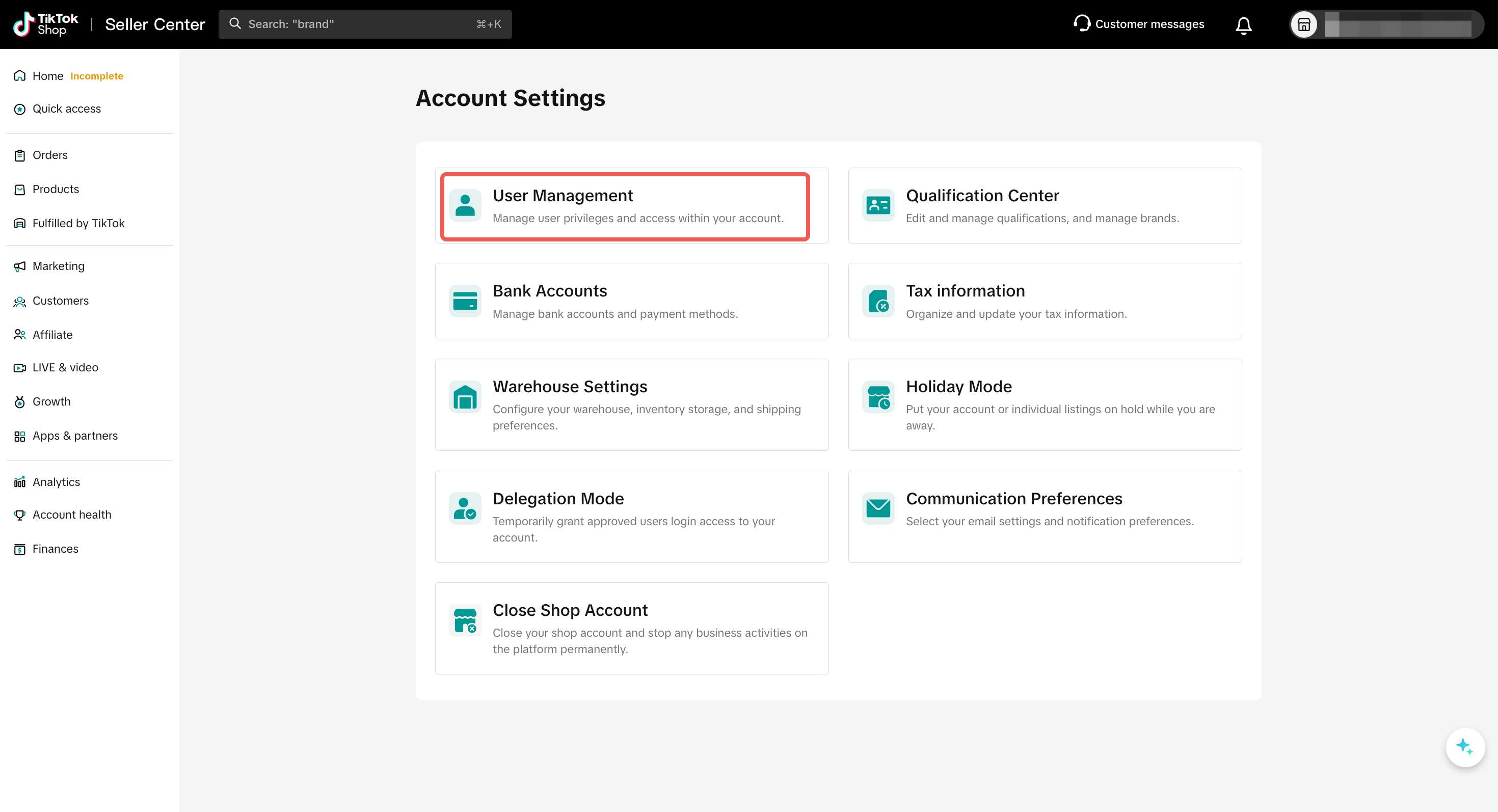Click the Holiday Mode shop-clock icon

coord(878,397)
